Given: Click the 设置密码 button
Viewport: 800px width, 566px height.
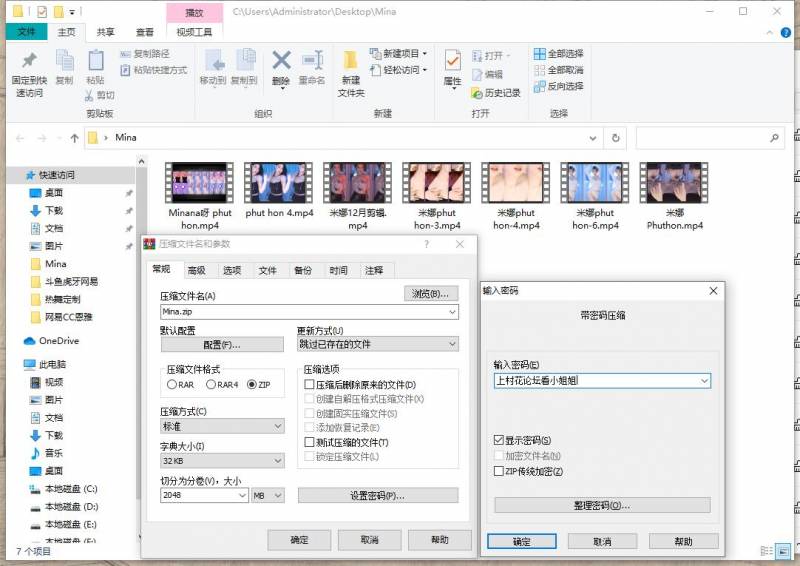Looking at the screenshot, I should click(x=377, y=496).
